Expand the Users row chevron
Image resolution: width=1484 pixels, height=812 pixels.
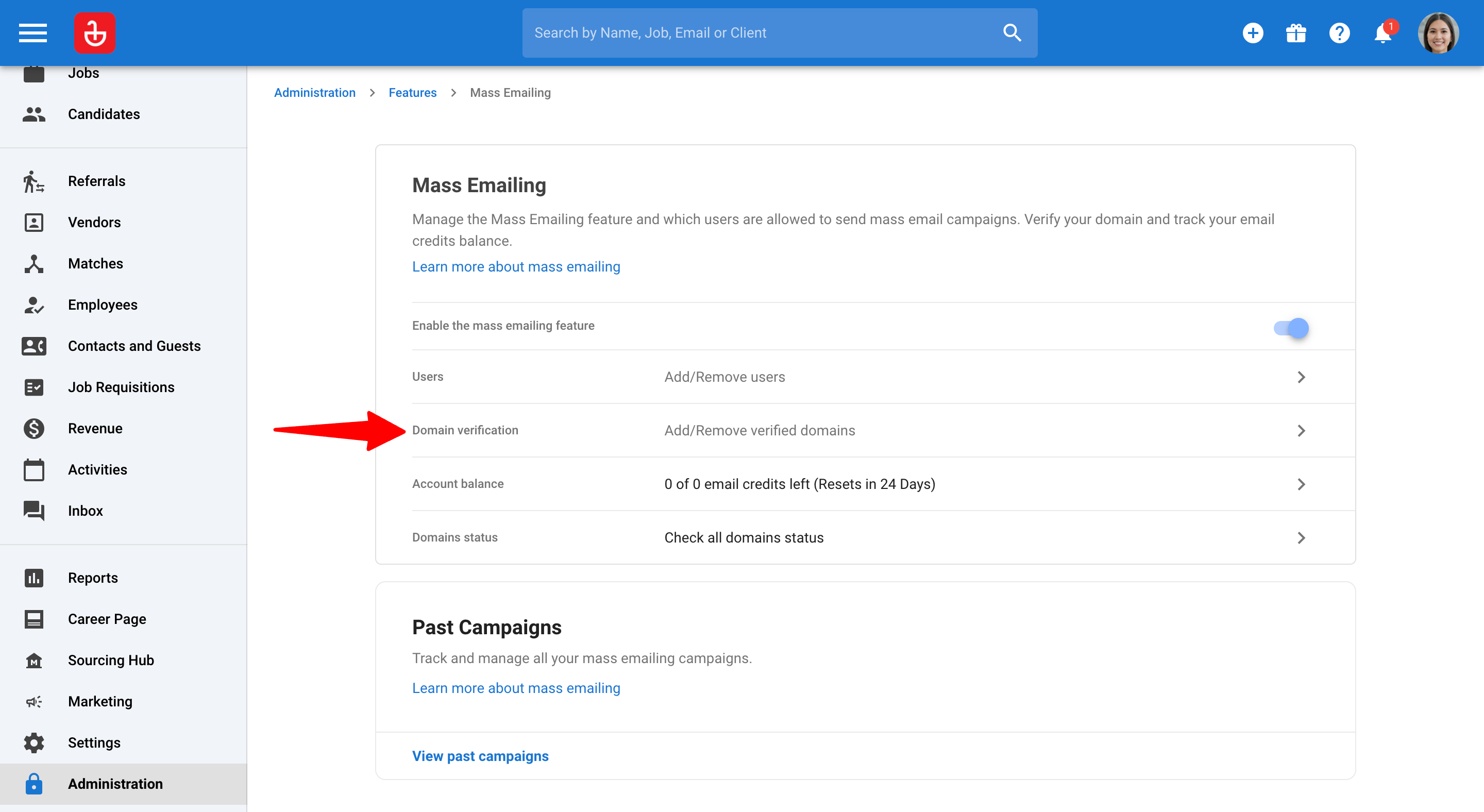click(x=1301, y=377)
